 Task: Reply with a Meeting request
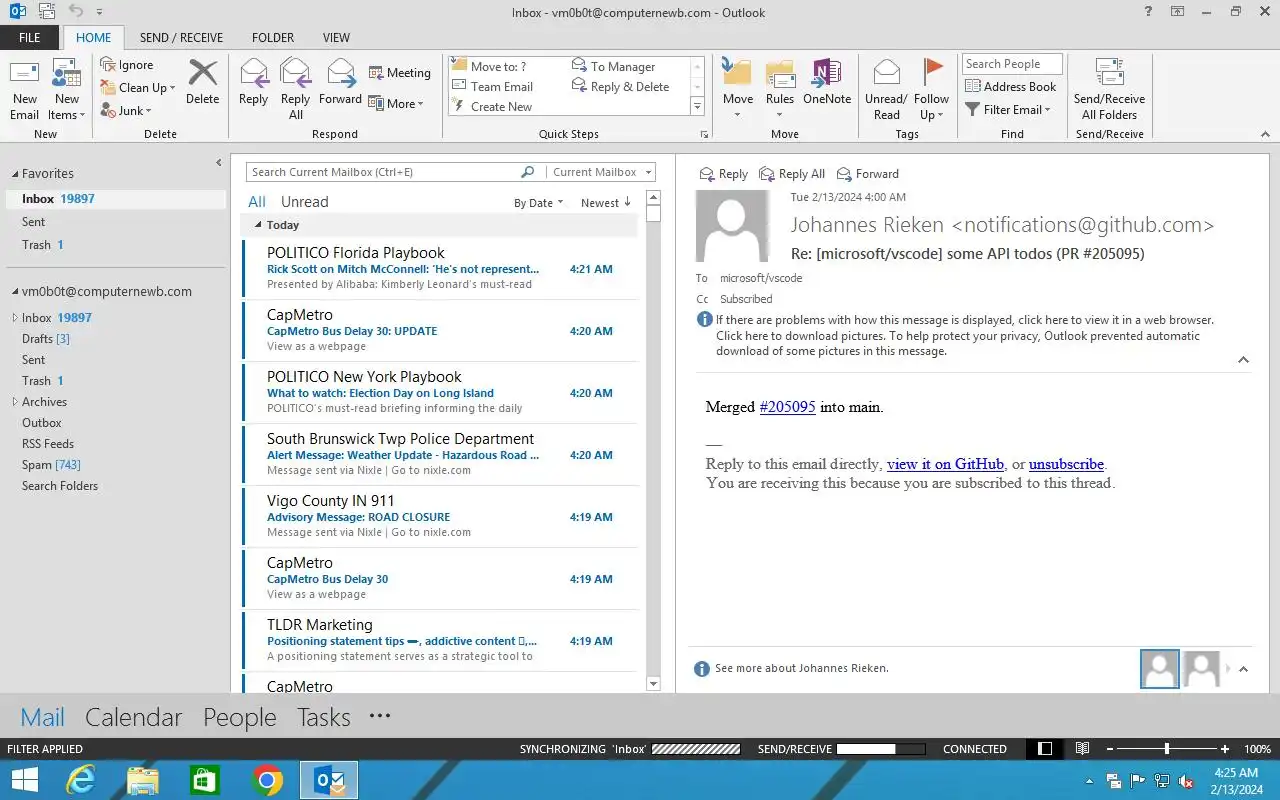pyautogui.click(x=400, y=73)
